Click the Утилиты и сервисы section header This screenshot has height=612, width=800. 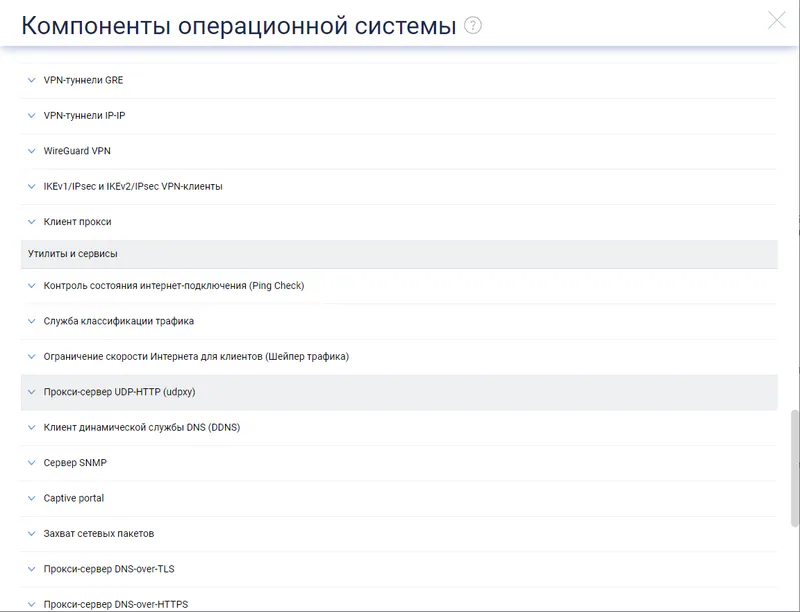tap(399, 254)
